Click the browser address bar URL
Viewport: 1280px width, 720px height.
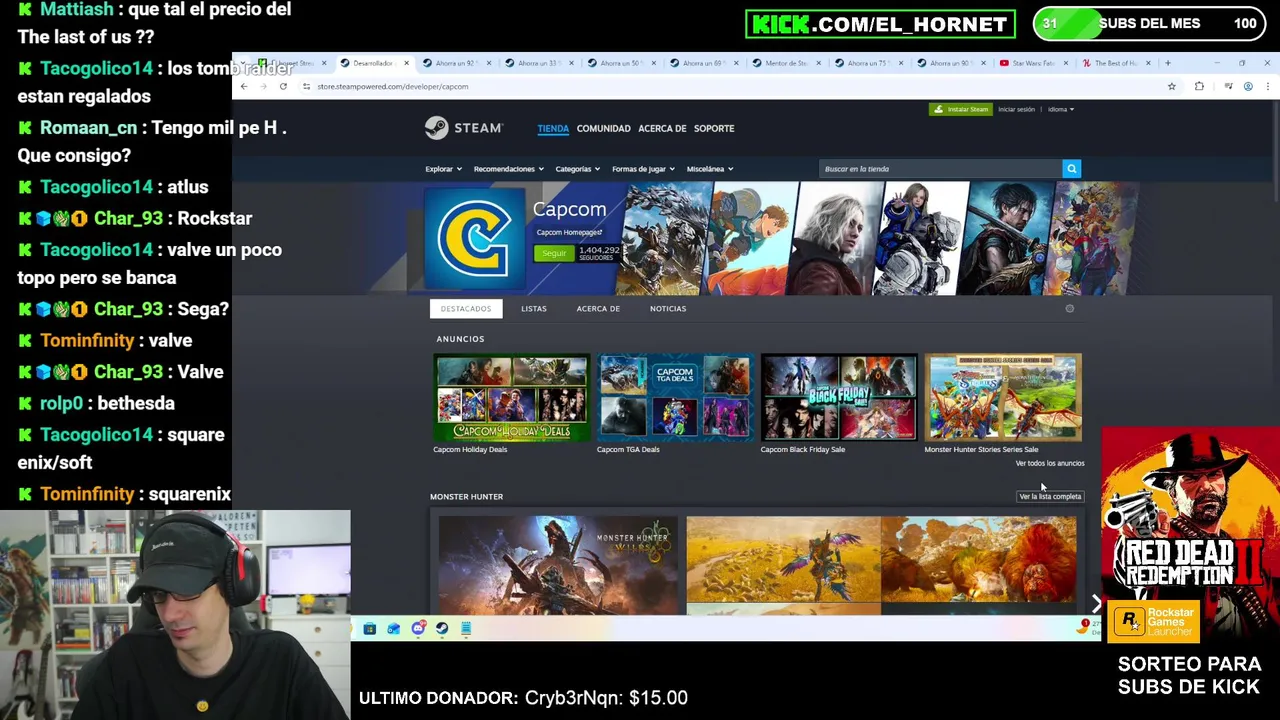point(392,87)
